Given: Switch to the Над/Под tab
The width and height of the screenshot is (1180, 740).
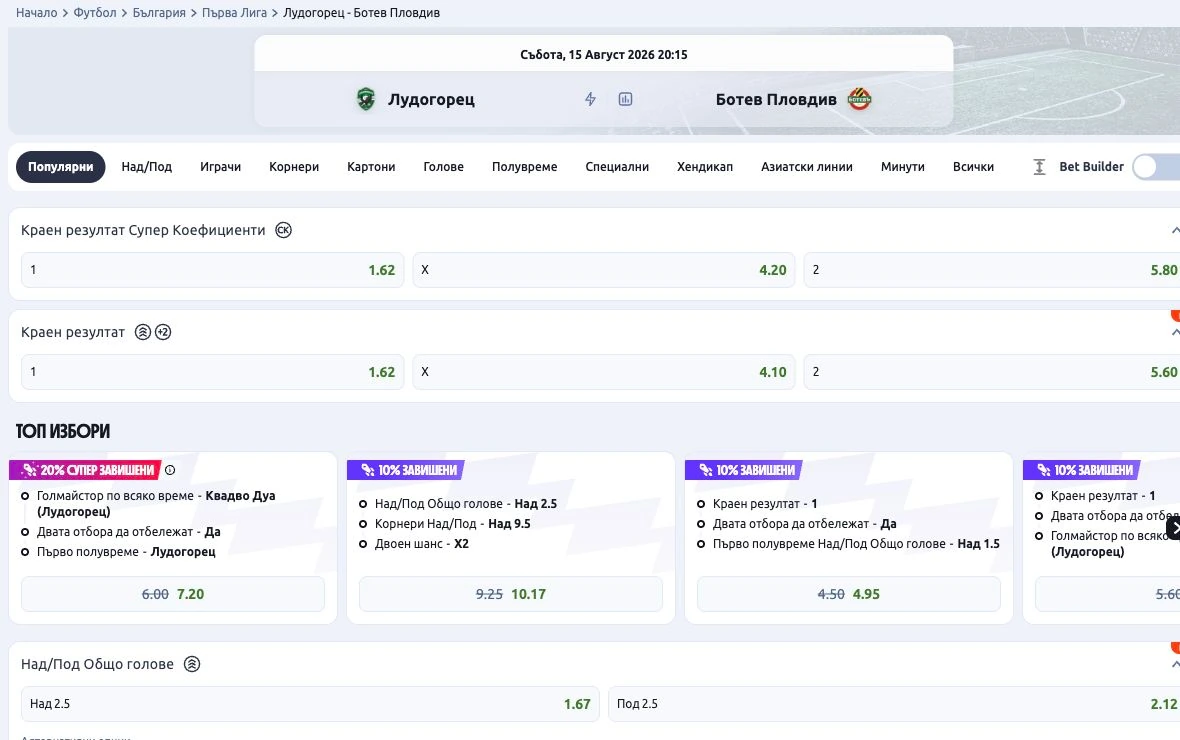Looking at the screenshot, I should (x=147, y=167).
